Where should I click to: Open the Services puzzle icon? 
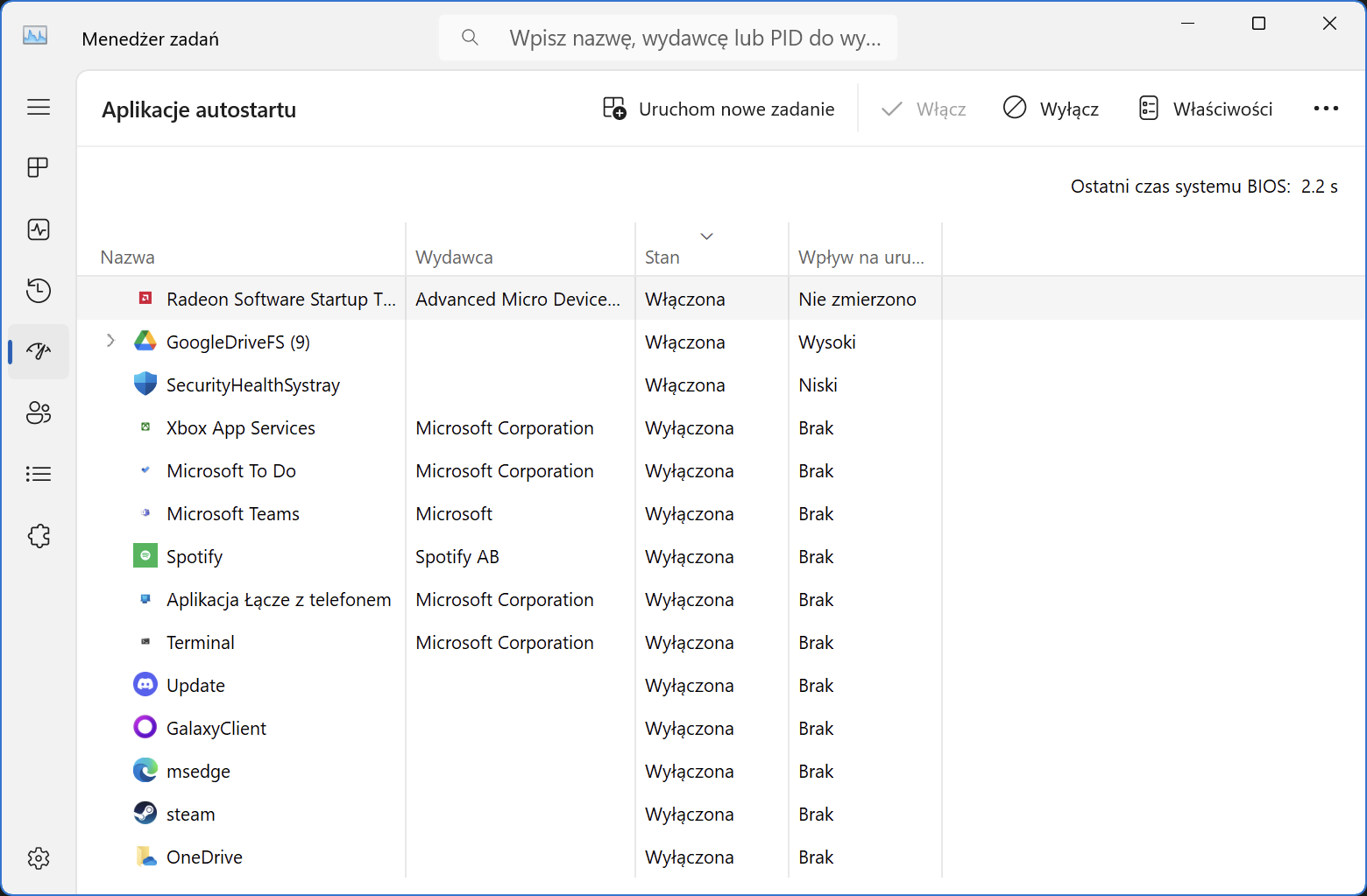click(x=39, y=535)
